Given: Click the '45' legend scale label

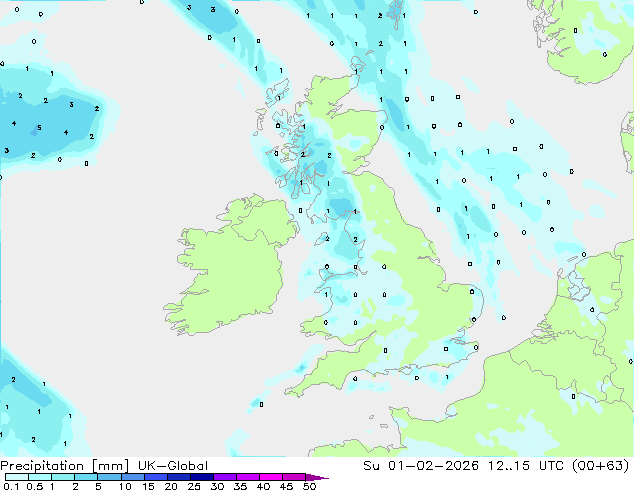Looking at the screenshot, I should tap(286, 486).
